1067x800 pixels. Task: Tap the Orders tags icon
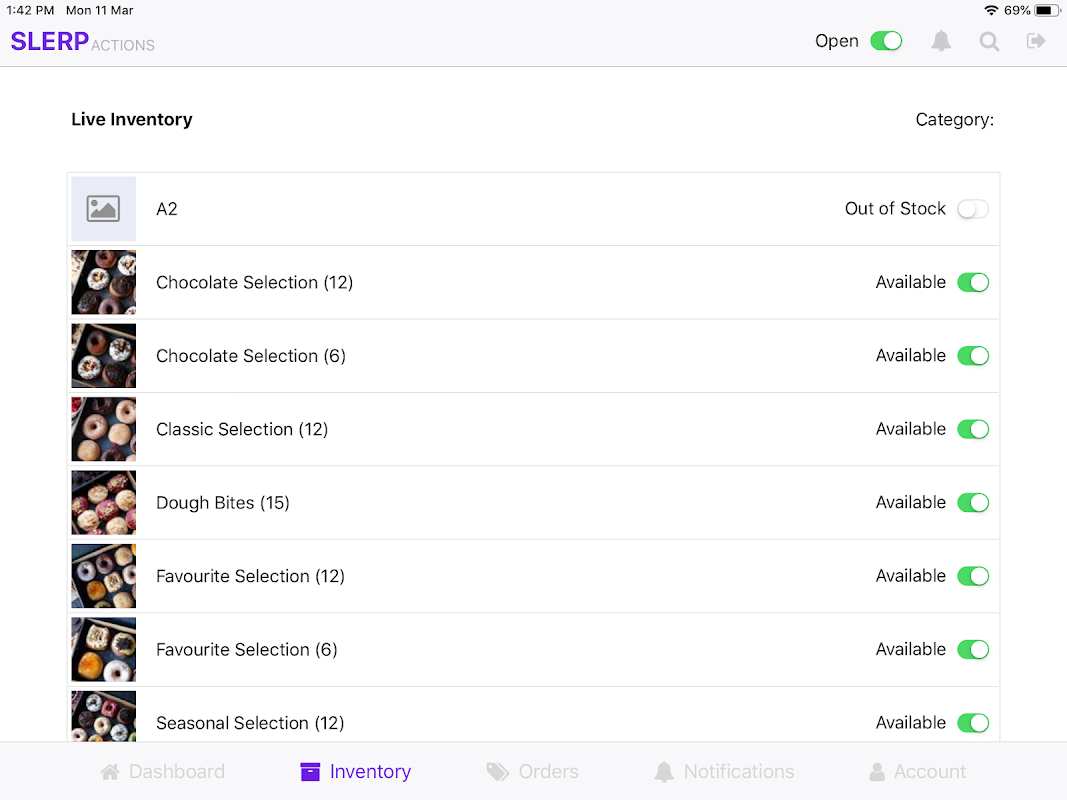pos(497,772)
